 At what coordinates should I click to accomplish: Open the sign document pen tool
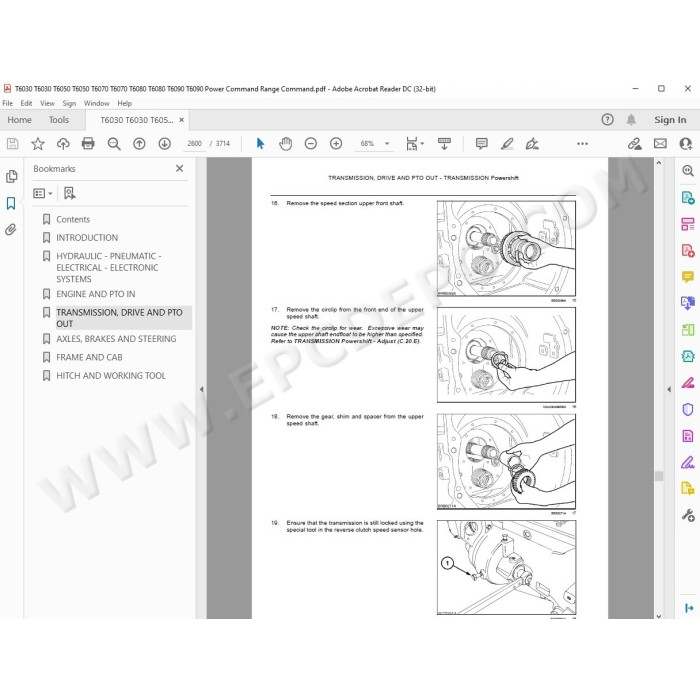click(532, 144)
